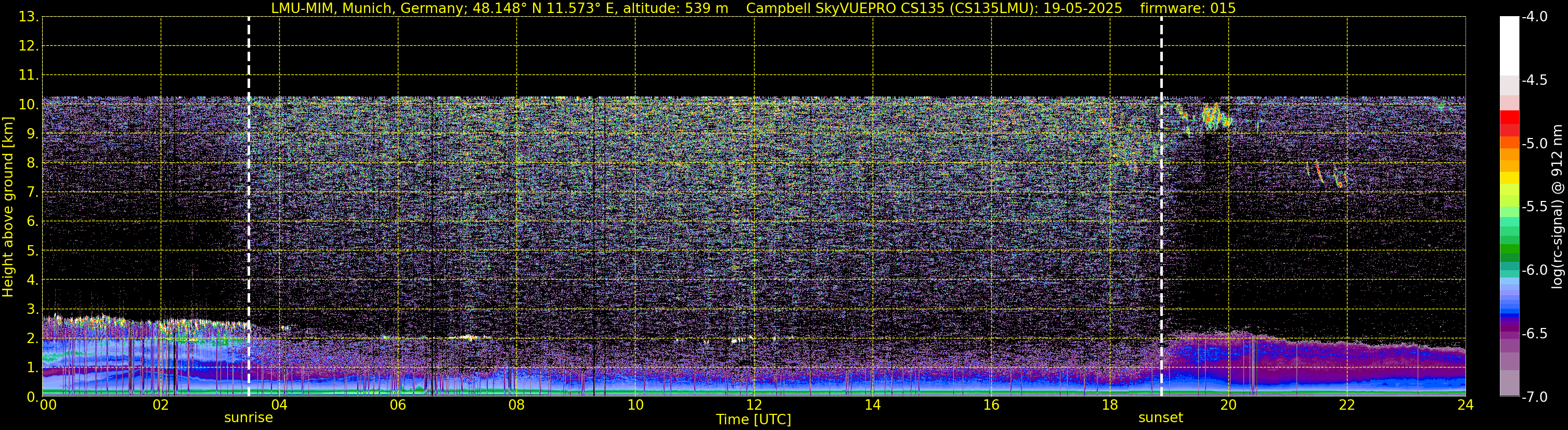Click the 'Time [UTC]' axis title
This screenshot has width=1568, height=430.
click(x=754, y=420)
